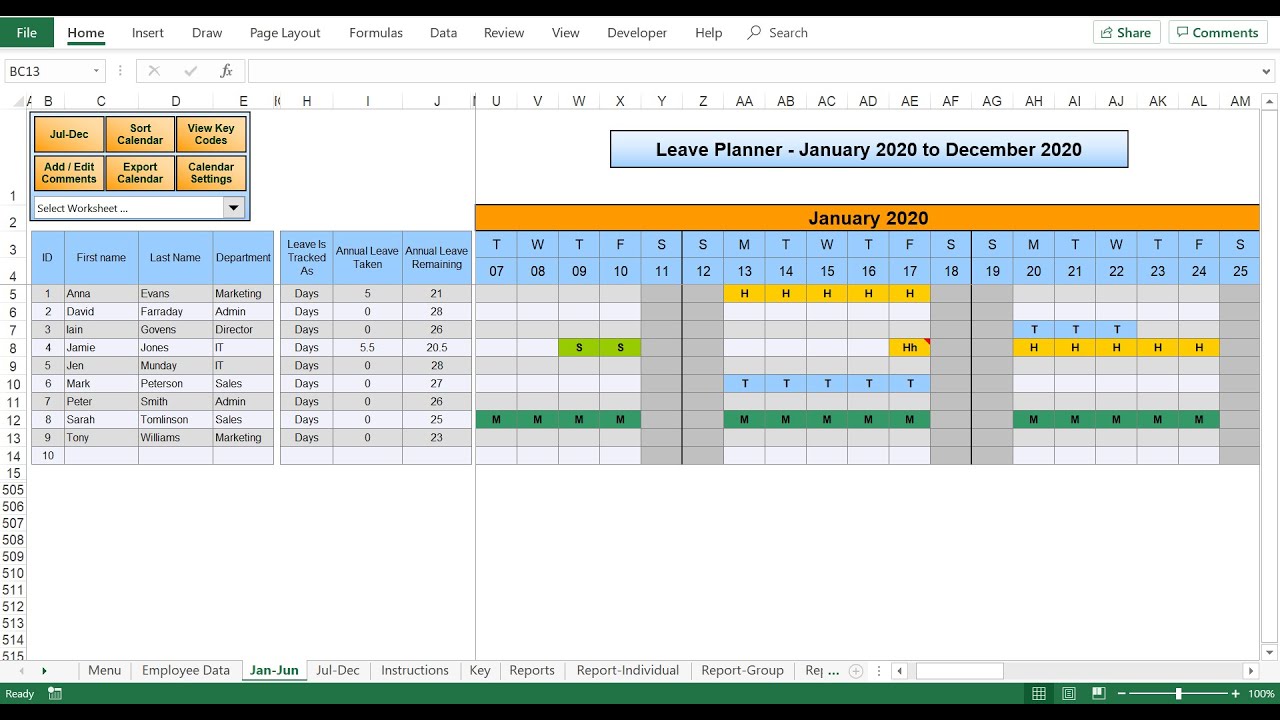Switch to the Insert ribbon tab
Viewport: 1280px width, 720px height.
coord(148,33)
